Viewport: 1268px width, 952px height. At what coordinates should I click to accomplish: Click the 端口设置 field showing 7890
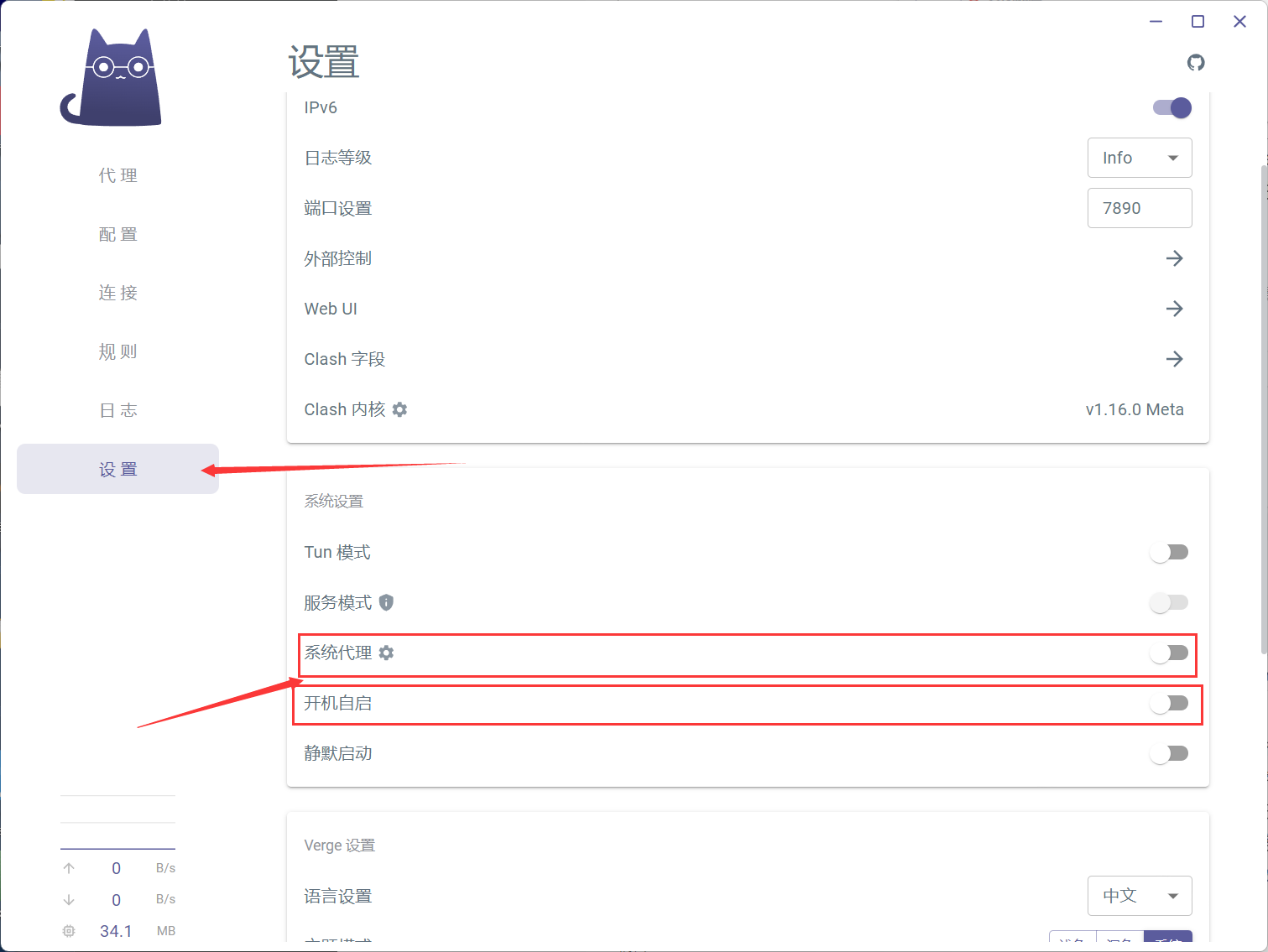coord(1140,208)
